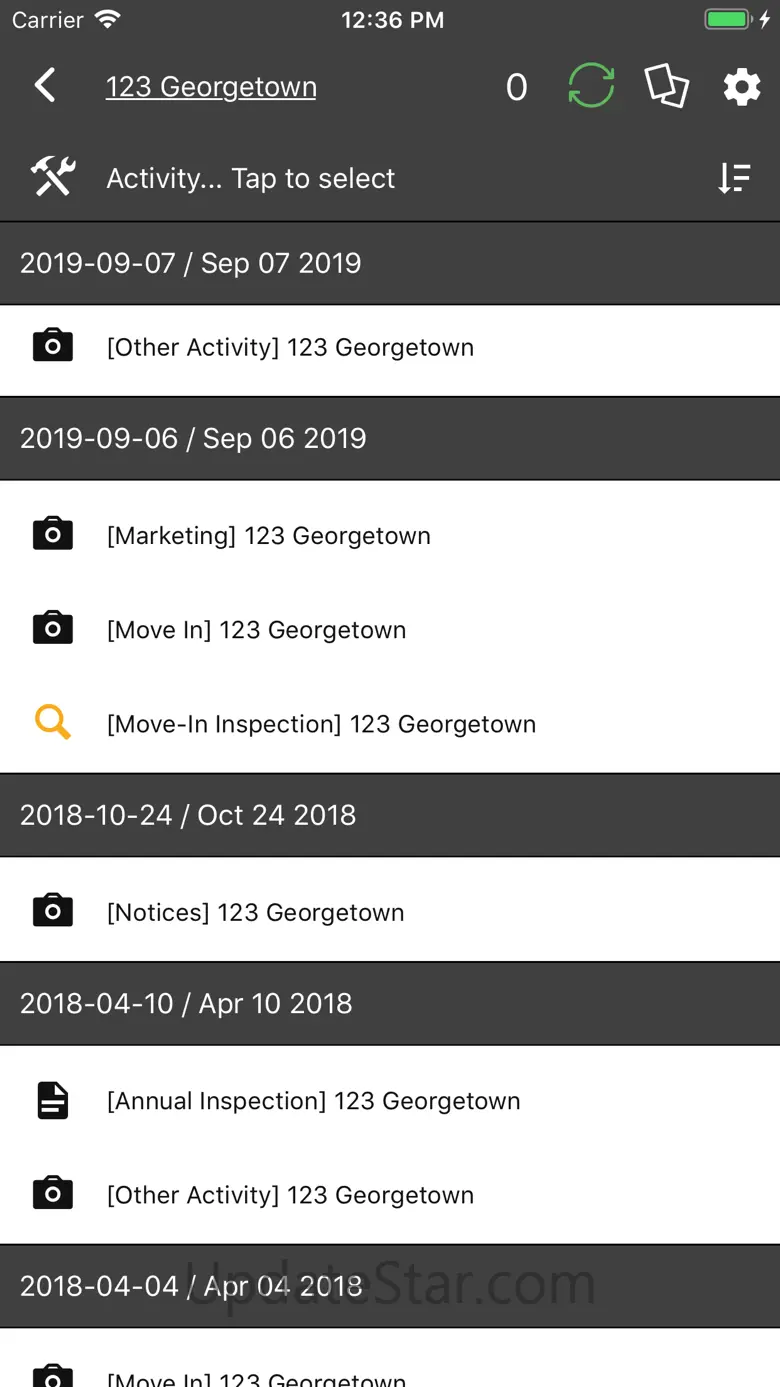Open the Activity selector dropdown

click(x=251, y=178)
